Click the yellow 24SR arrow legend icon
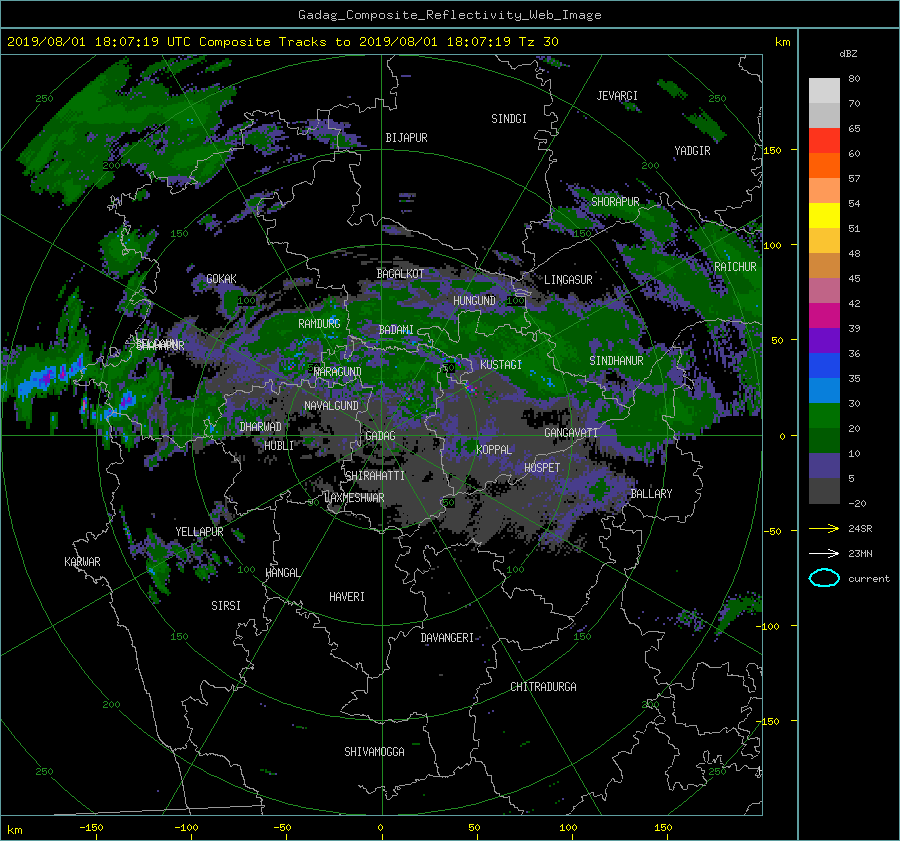900x841 pixels. (824, 528)
